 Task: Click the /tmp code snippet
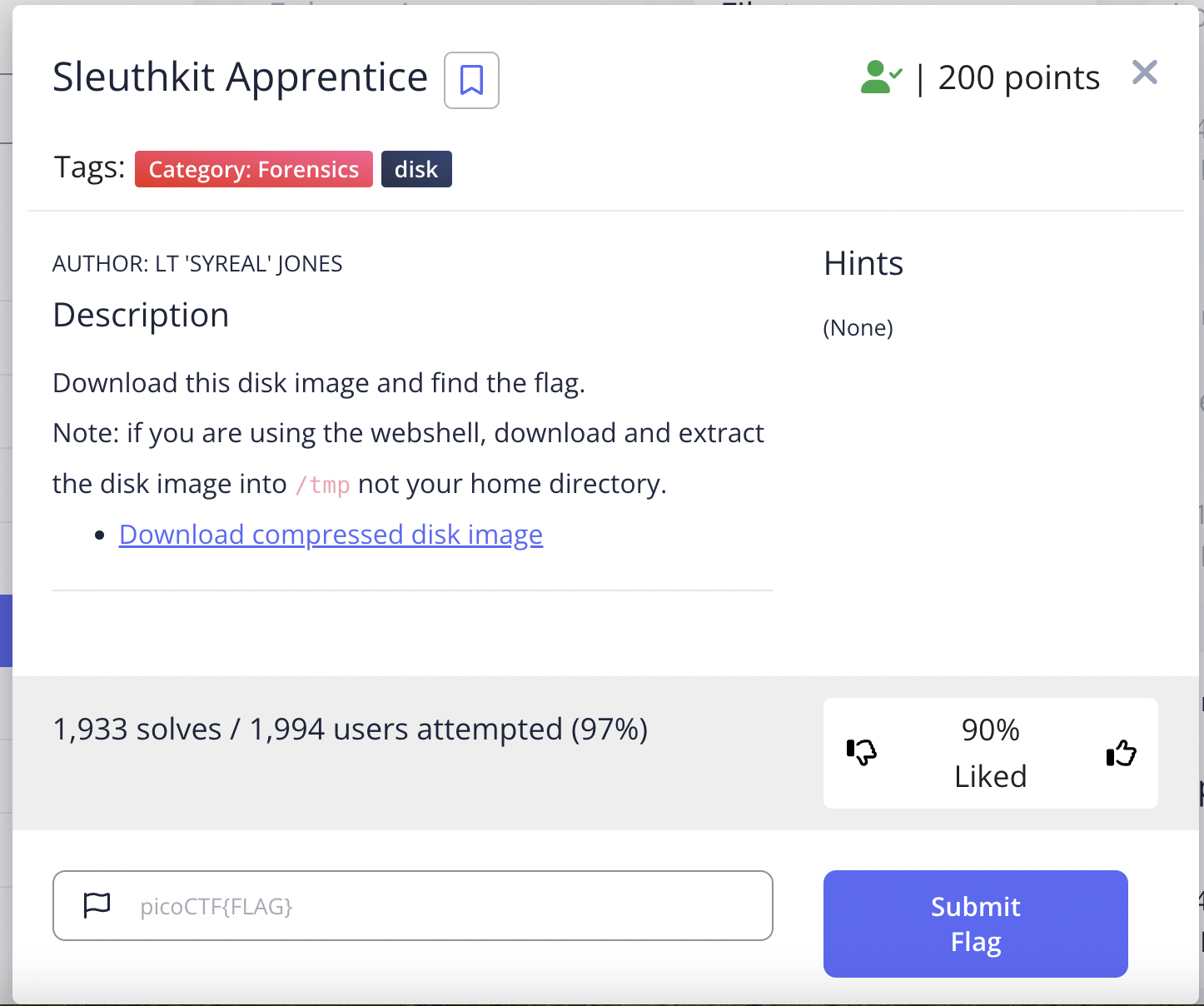[322, 485]
